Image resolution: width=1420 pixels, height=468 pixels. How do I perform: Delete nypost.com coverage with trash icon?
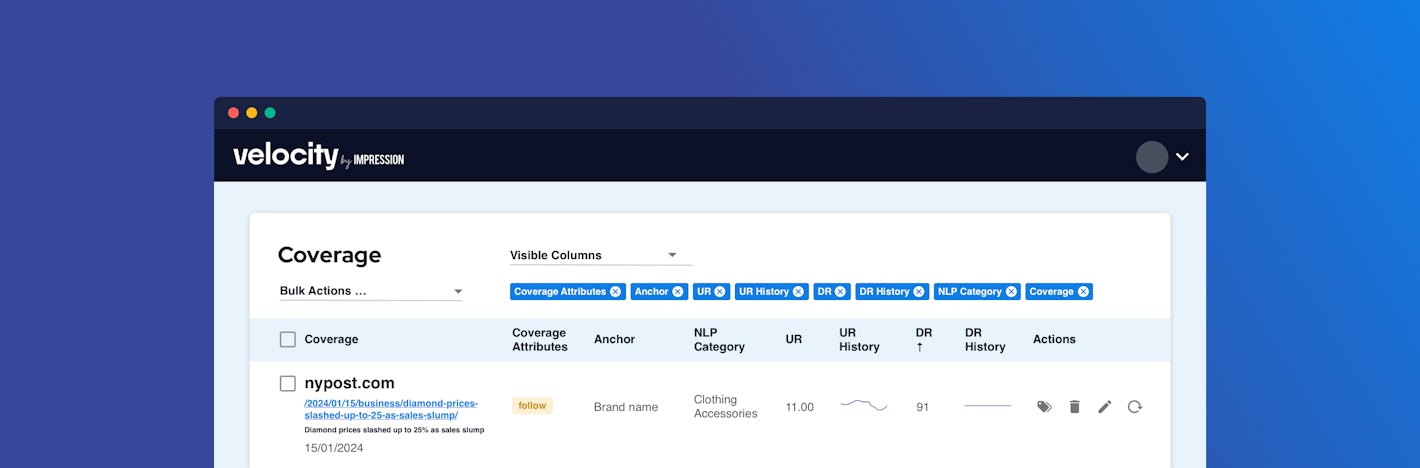click(x=1075, y=407)
